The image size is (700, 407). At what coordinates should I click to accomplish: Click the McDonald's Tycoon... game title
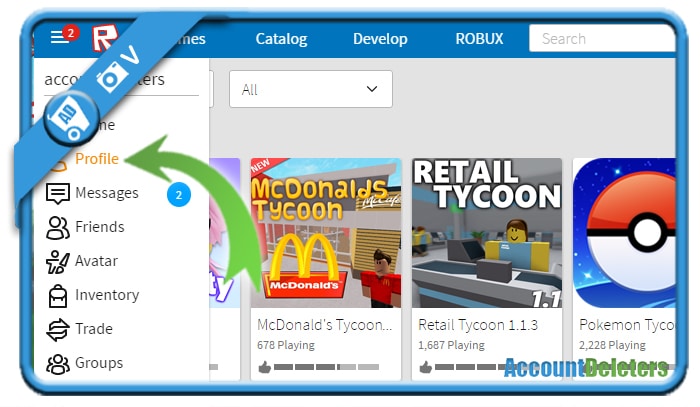325,325
